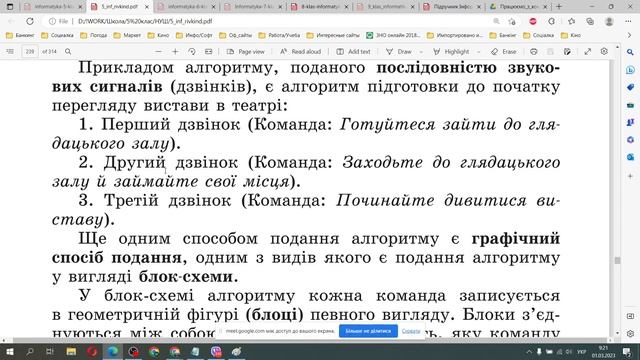Activate the Highlight tool
Image resolution: width=640 pixels, height=360 pixels.
(451, 52)
